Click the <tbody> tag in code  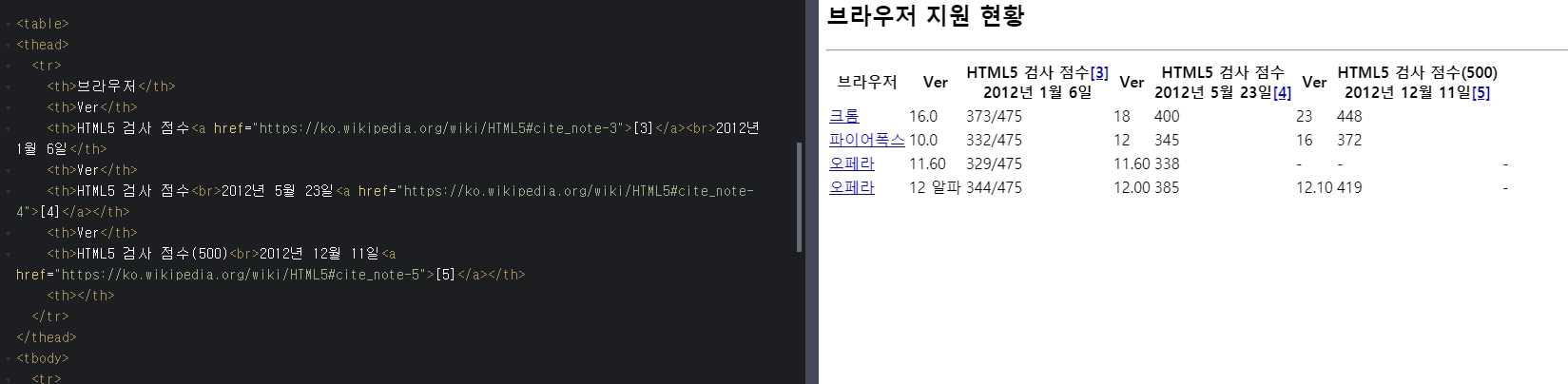pos(43,358)
